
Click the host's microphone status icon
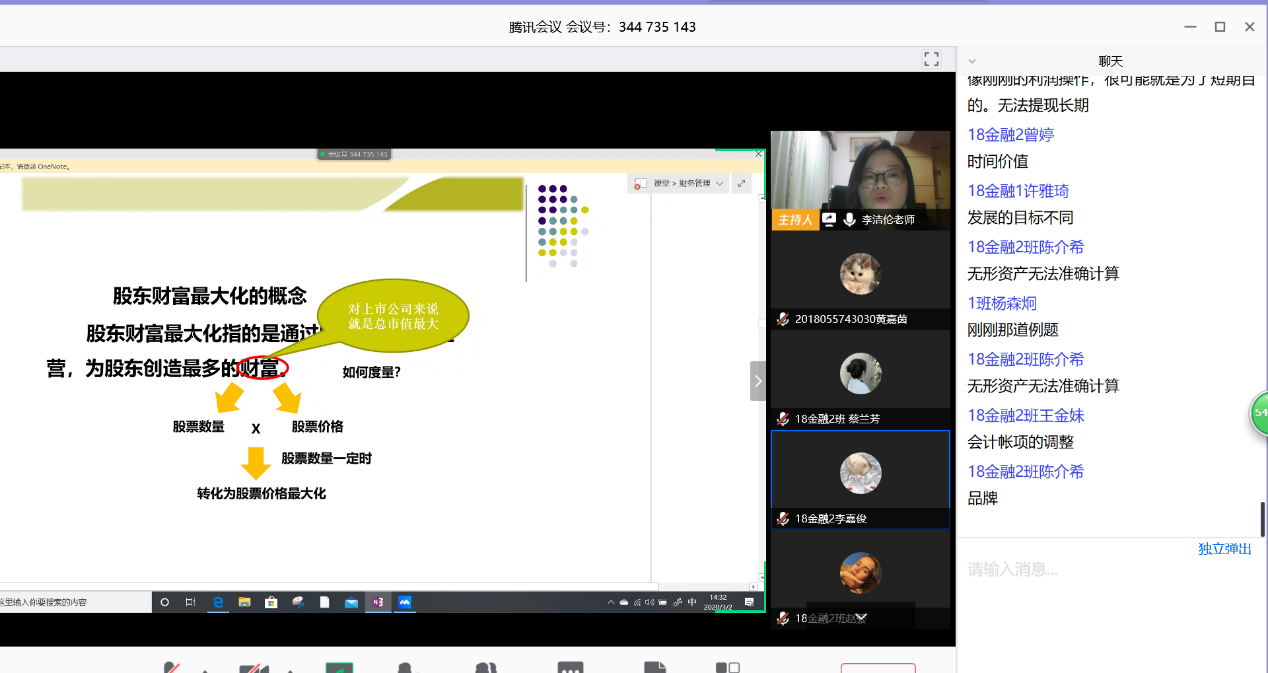[849, 219]
